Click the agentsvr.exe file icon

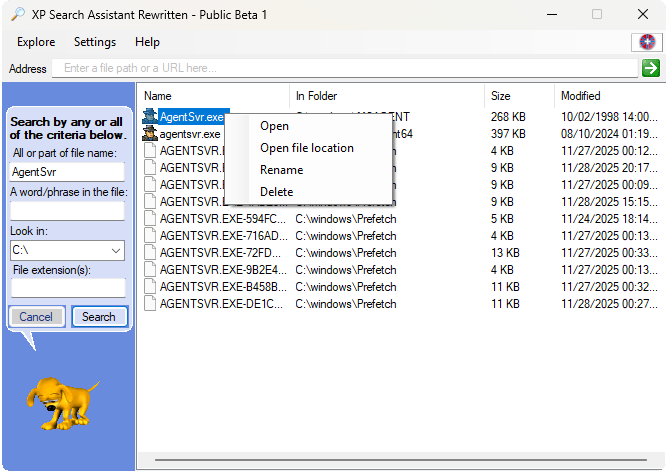tap(150, 134)
